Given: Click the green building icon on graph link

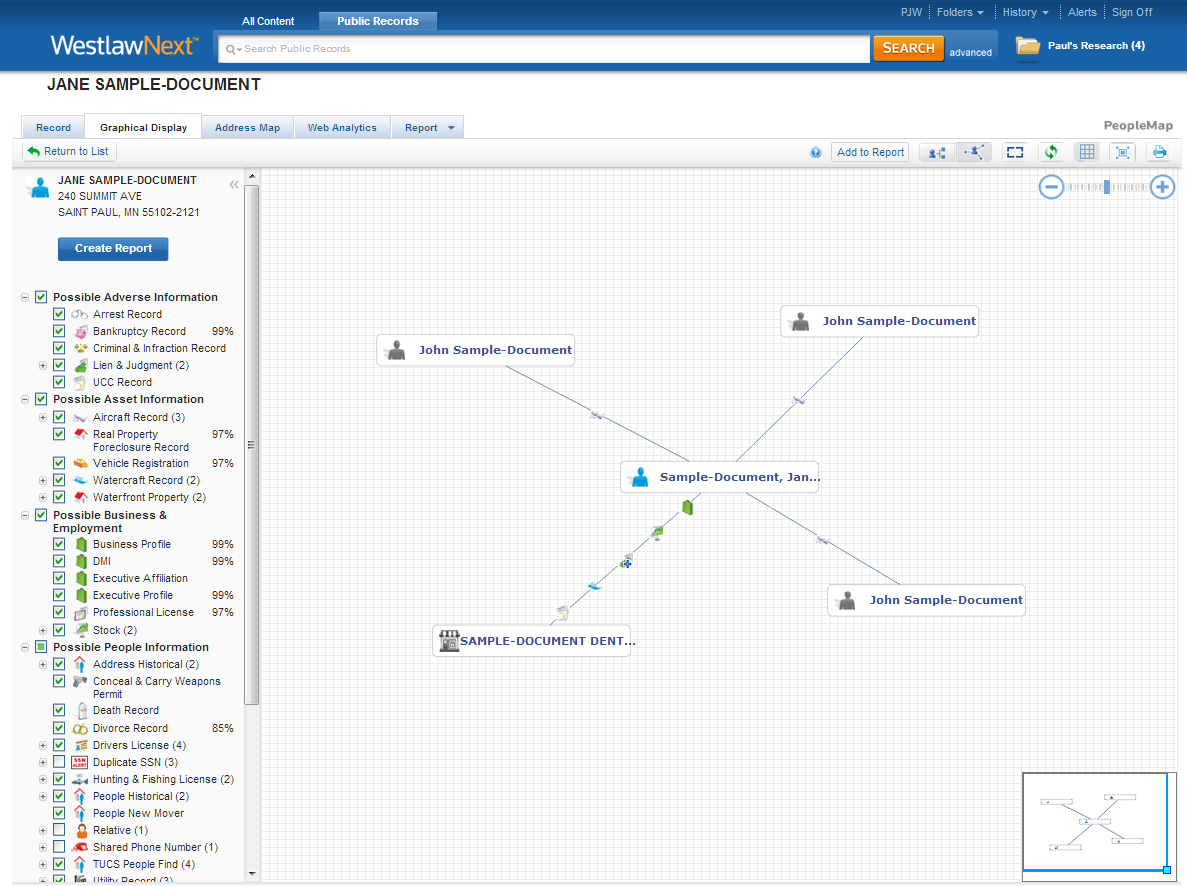Looking at the screenshot, I should pyautogui.click(x=687, y=507).
